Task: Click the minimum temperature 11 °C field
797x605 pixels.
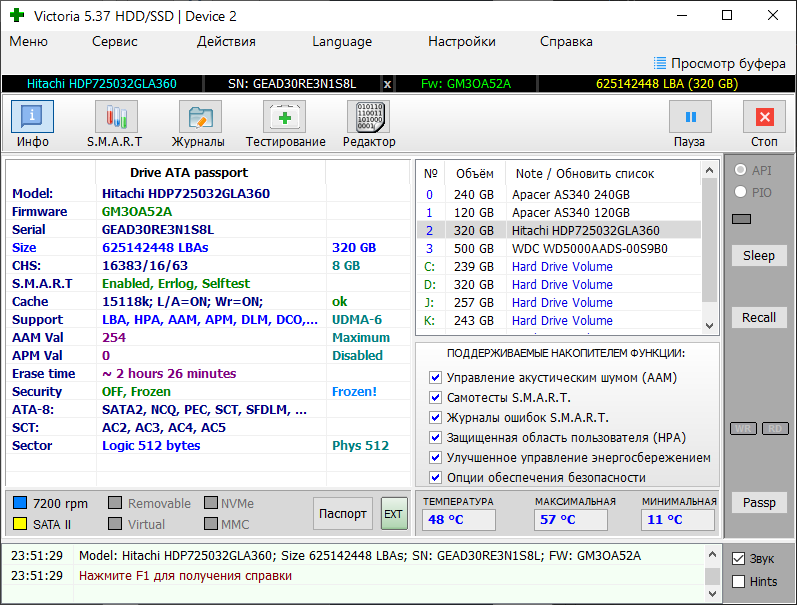Action: coord(678,520)
